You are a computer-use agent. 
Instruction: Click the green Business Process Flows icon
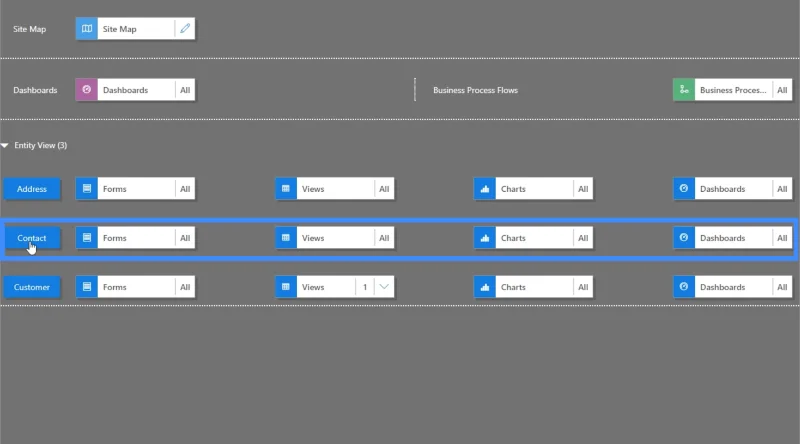(x=684, y=90)
